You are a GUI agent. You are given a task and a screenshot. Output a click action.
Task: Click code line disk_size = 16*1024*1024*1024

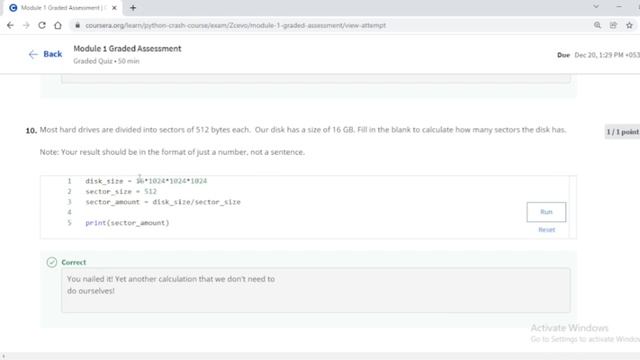[x=146, y=181]
